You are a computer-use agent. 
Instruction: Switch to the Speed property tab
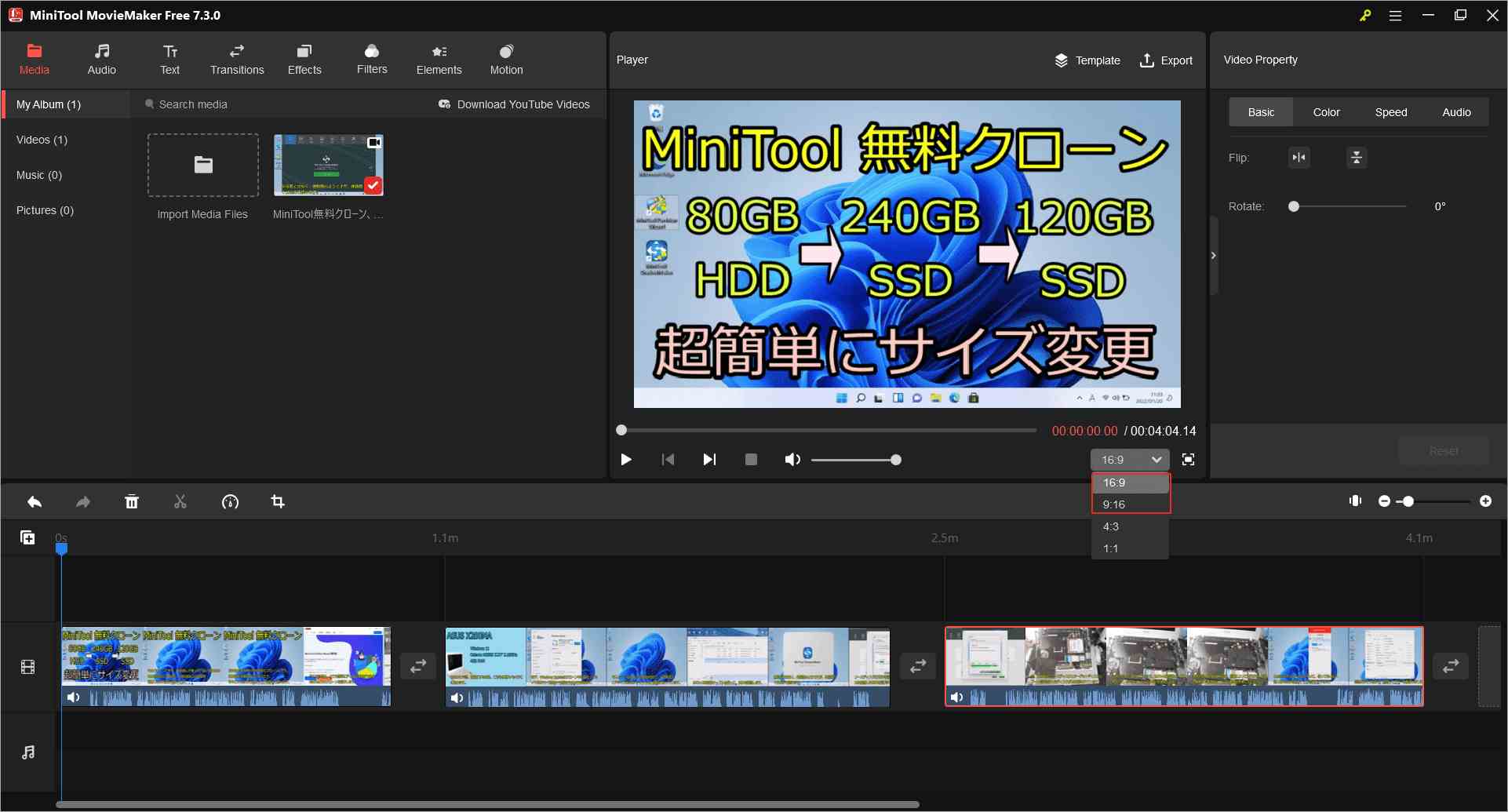pos(1391,112)
